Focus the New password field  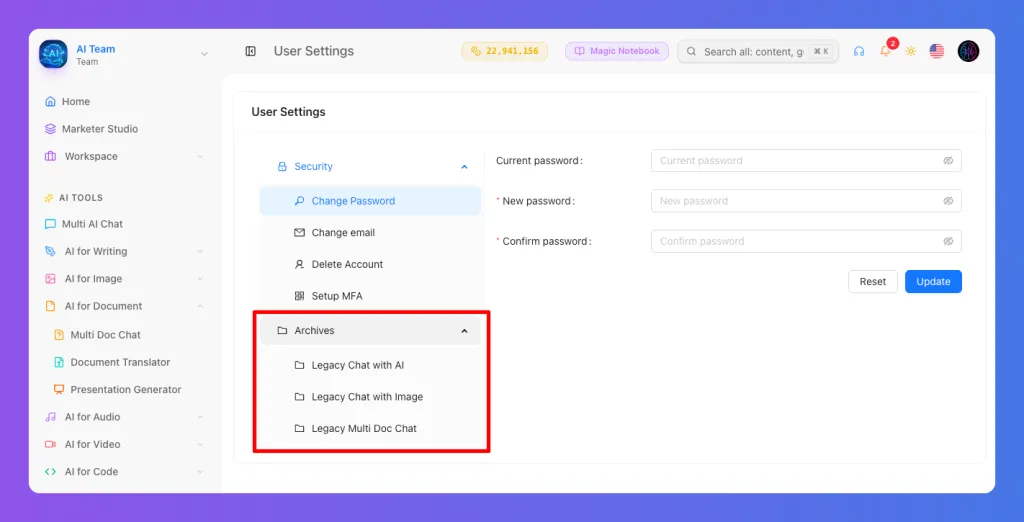tap(806, 201)
